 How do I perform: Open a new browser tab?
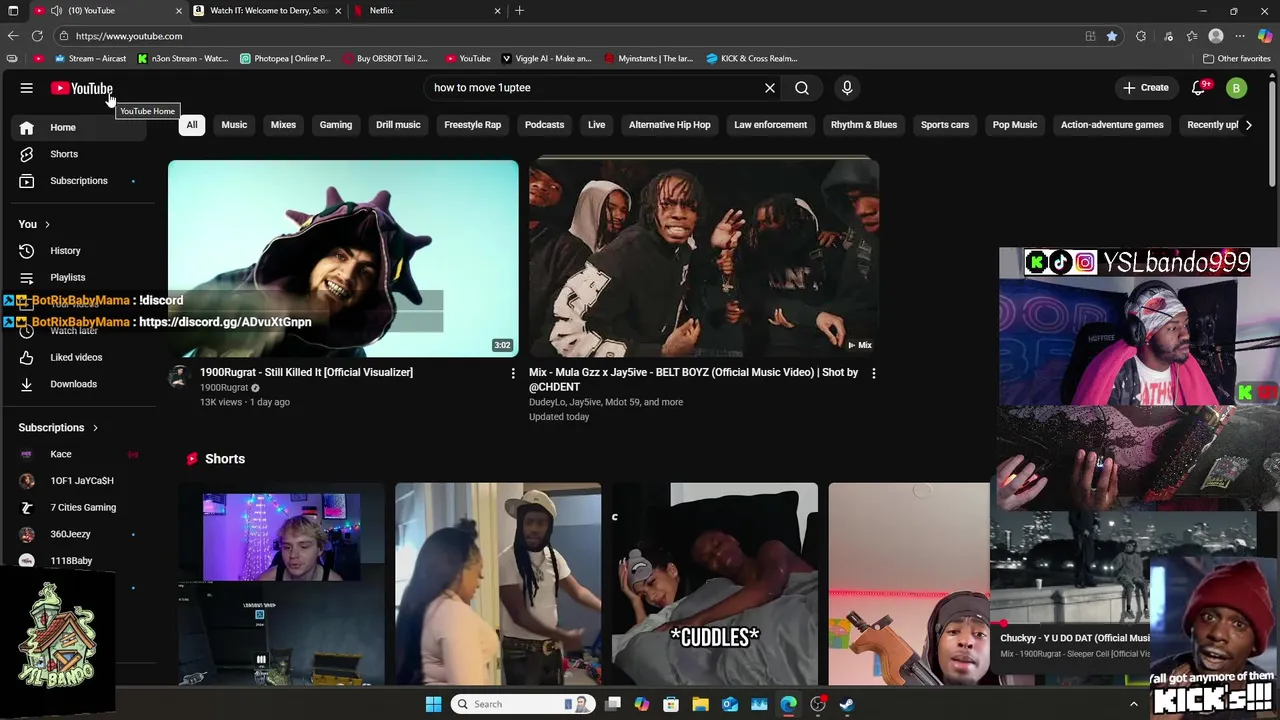tap(519, 11)
